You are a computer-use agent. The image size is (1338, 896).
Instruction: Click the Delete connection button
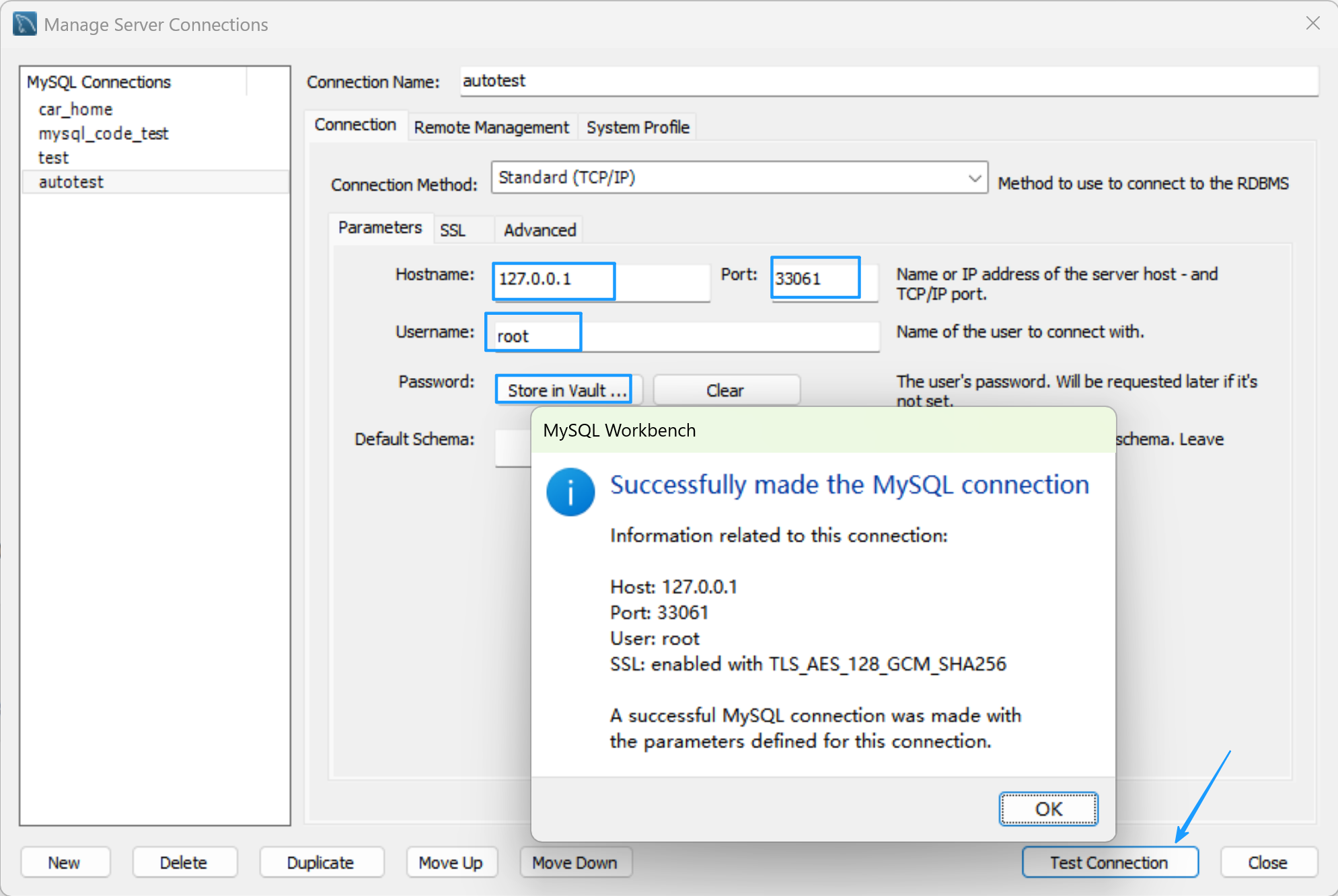(x=184, y=862)
